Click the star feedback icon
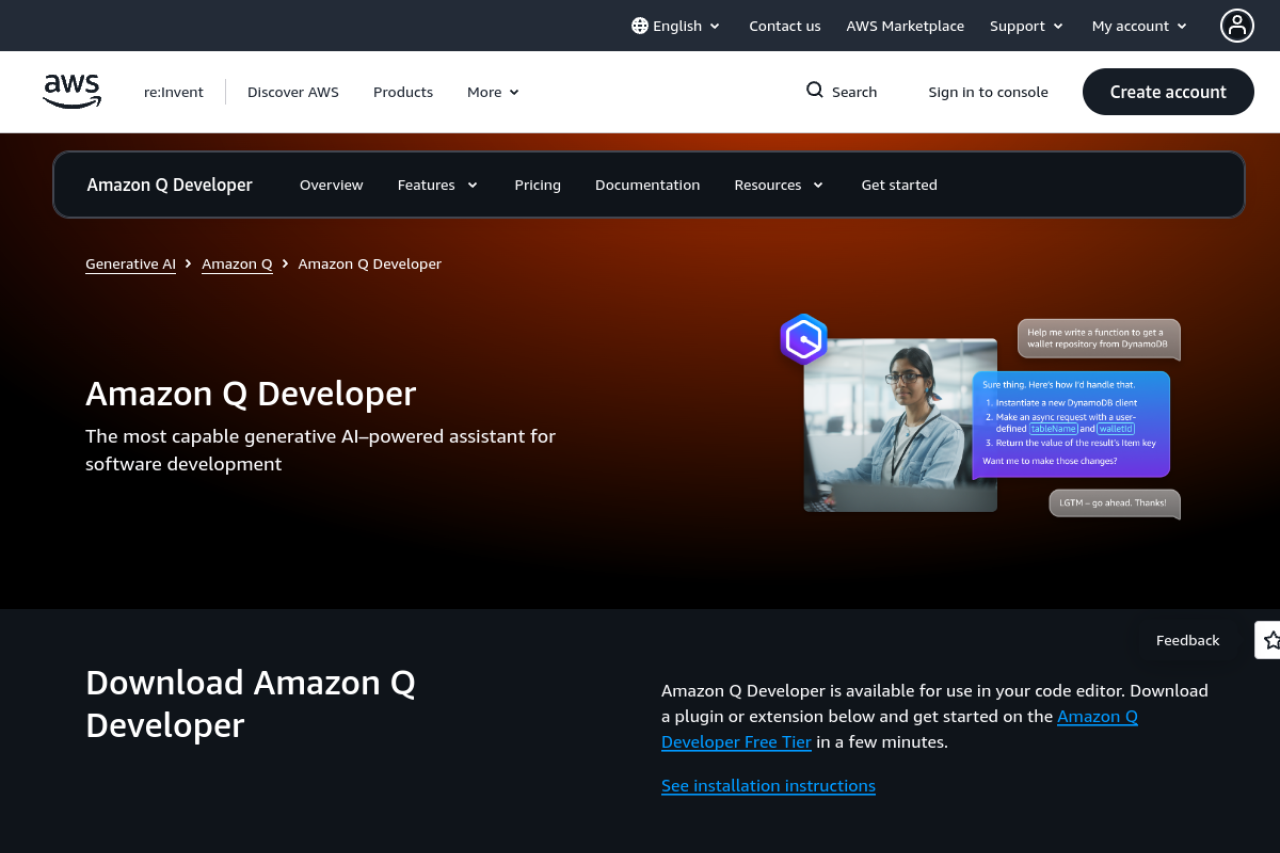The image size is (1280, 853). (1269, 640)
